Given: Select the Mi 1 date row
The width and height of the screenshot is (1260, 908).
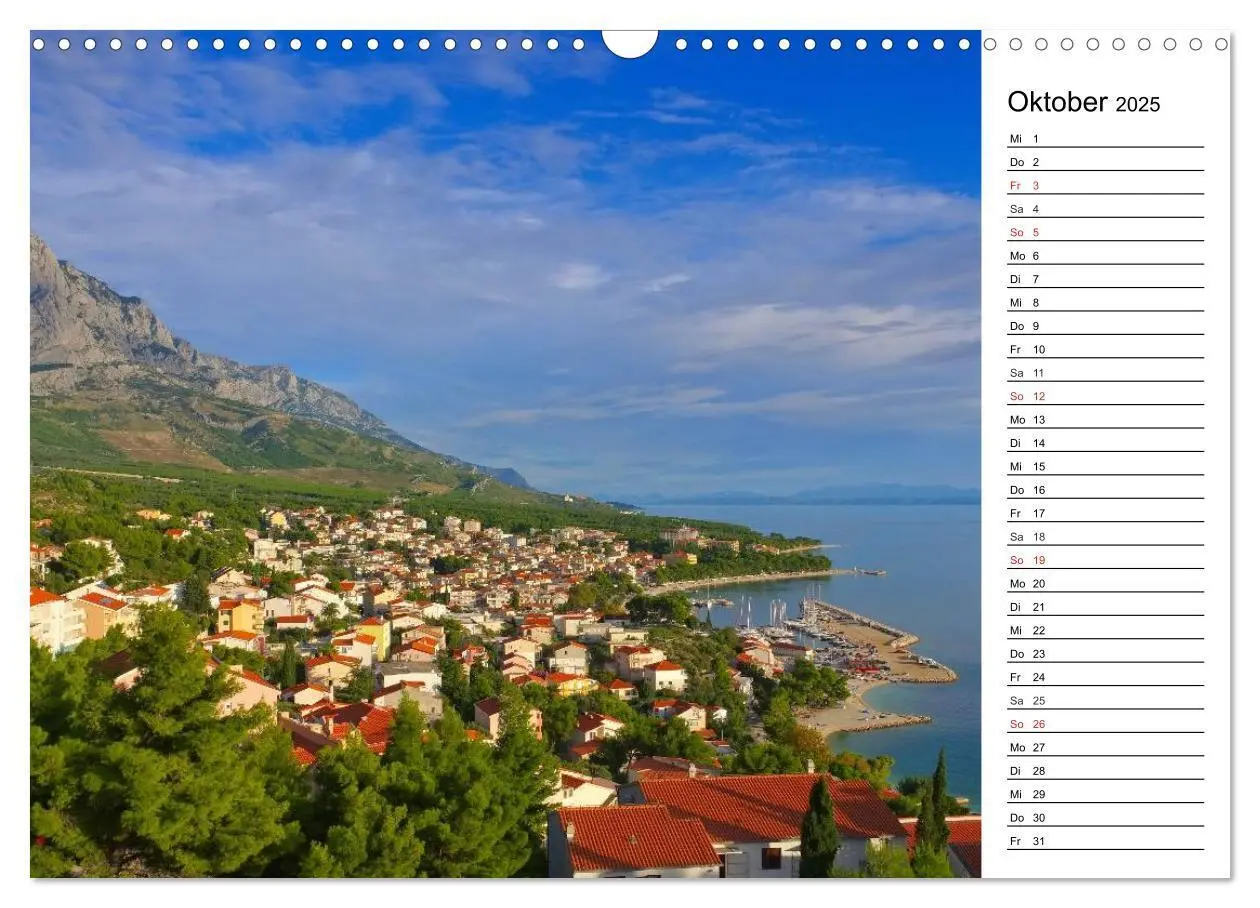Looking at the screenshot, I should [x=1105, y=138].
